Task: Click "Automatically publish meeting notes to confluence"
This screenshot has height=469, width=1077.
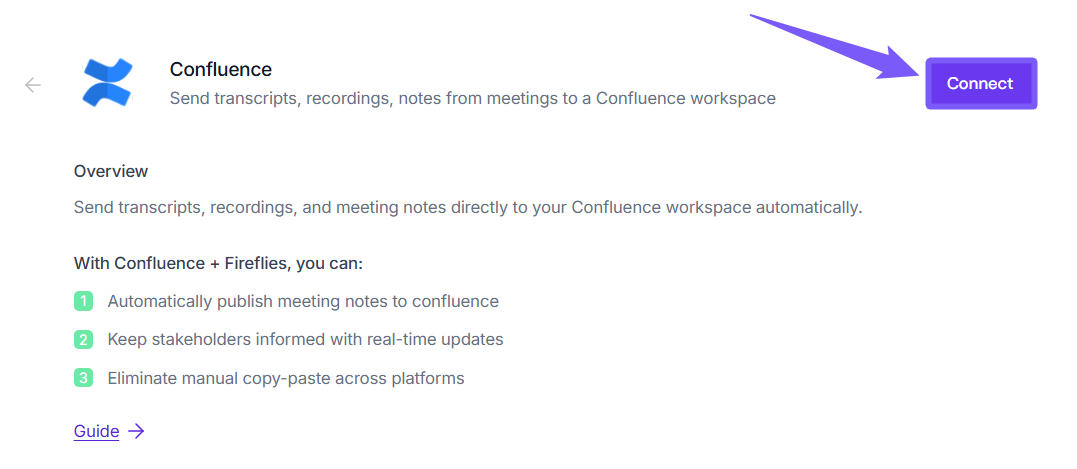Action: (303, 301)
